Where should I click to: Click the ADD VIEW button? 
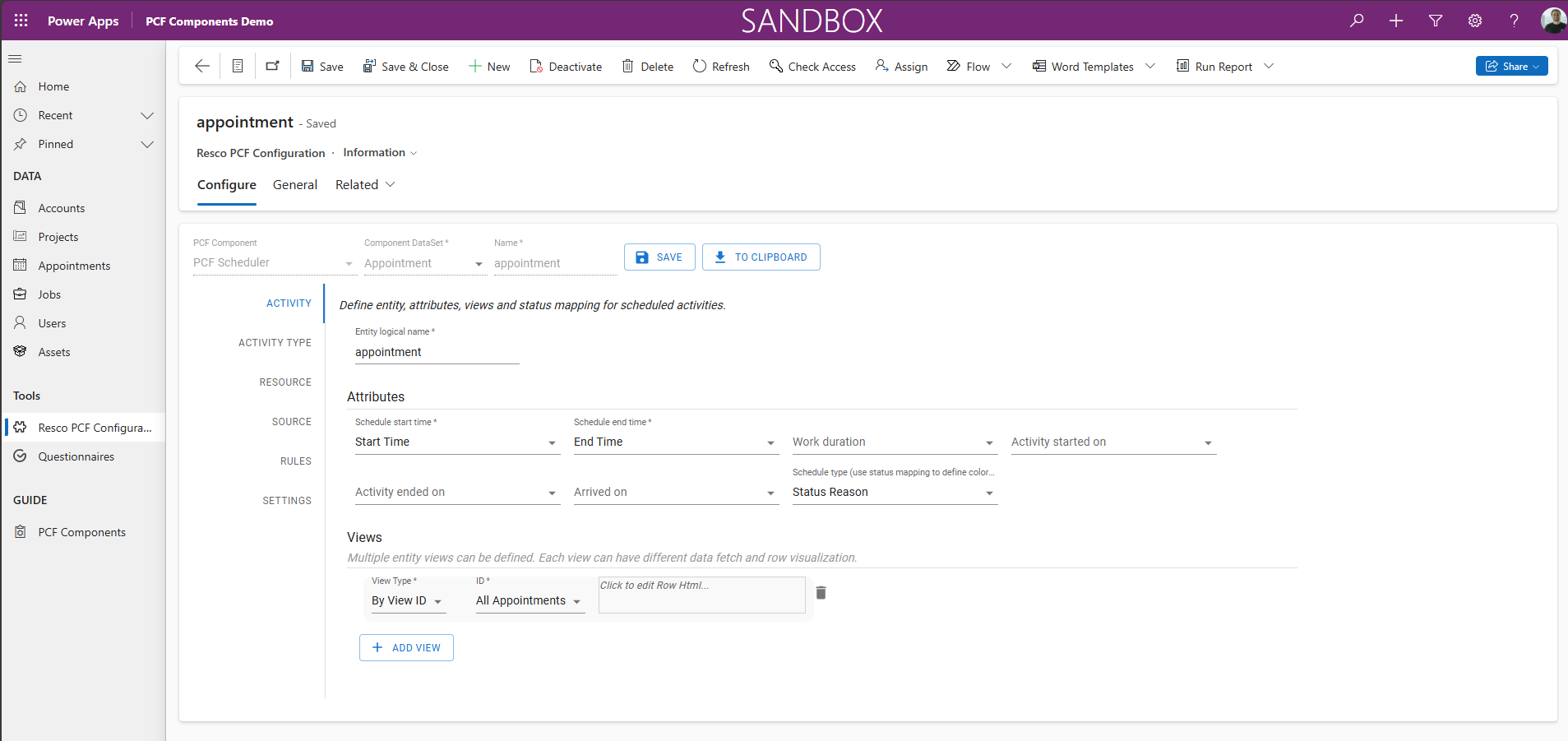(406, 648)
